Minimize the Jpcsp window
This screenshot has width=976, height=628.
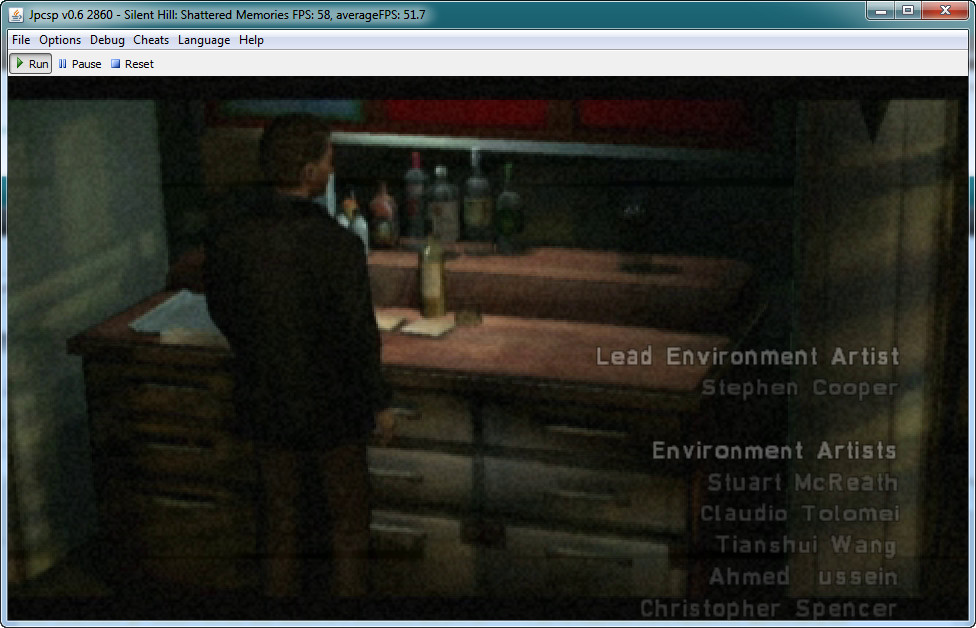tap(880, 11)
